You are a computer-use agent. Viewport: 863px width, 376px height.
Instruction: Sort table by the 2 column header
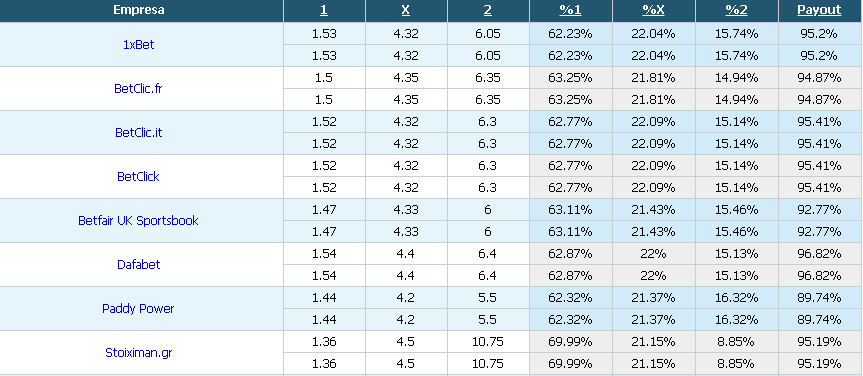488,10
